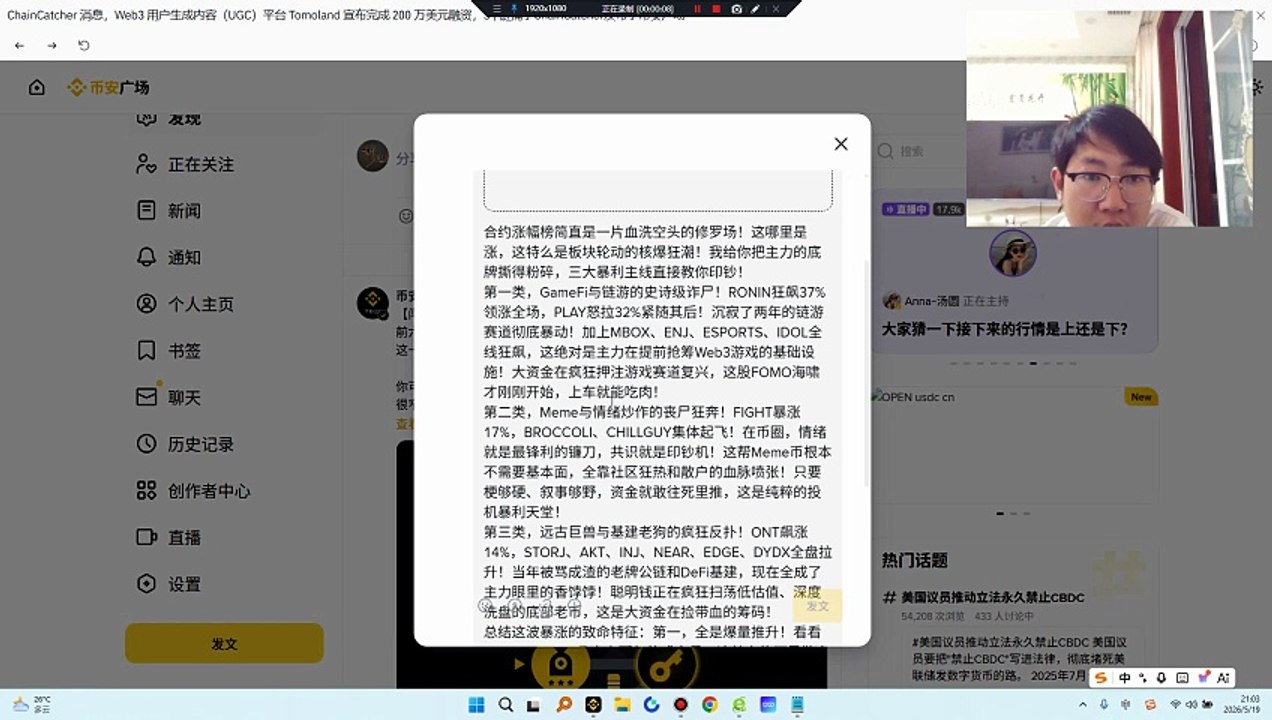This screenshot has height=720, width=1272.
Task: Open the clock showing 21:03
Action: [1240, 705]
